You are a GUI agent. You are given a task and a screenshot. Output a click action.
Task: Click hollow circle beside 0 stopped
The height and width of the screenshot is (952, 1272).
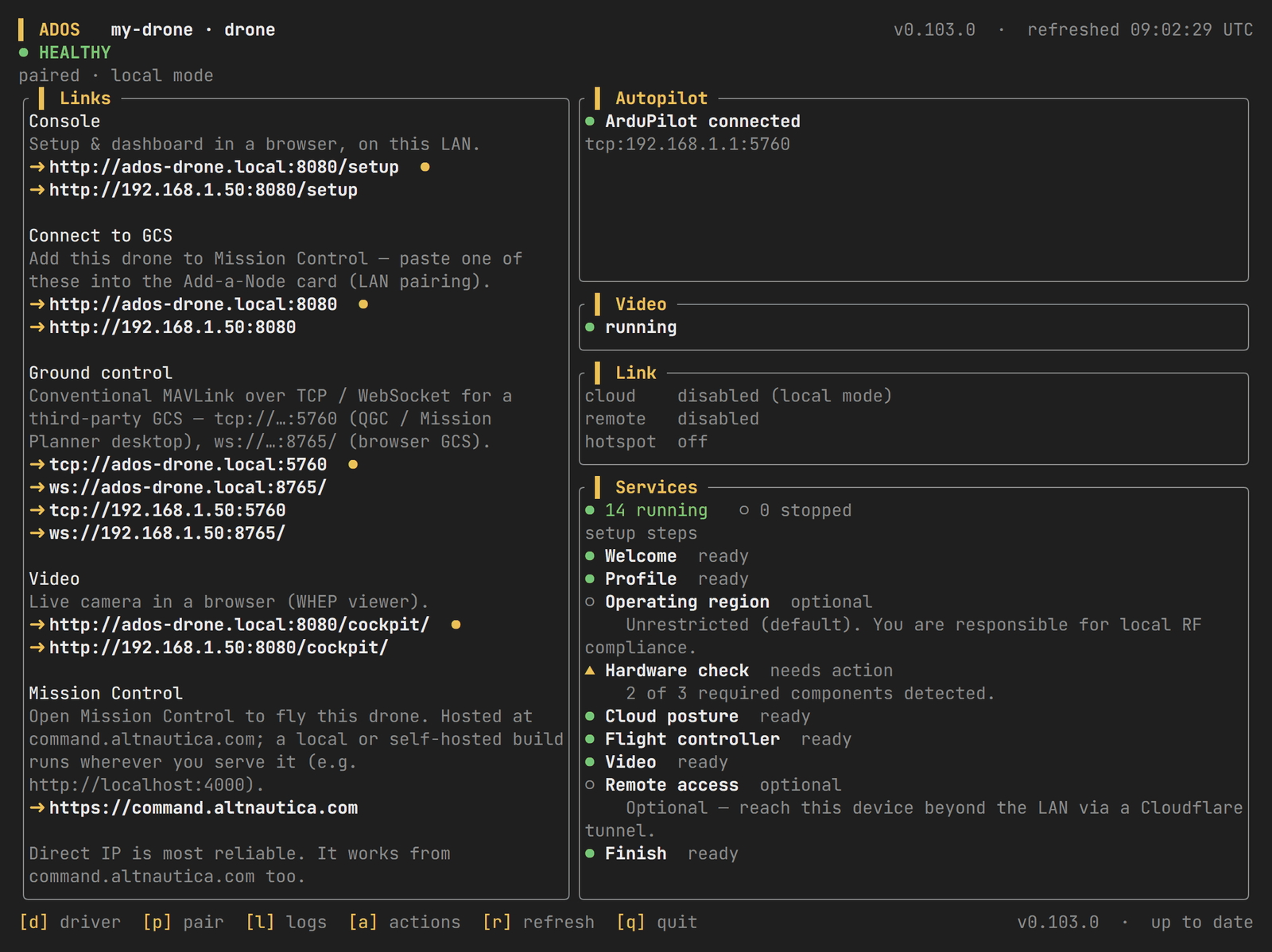744,510
